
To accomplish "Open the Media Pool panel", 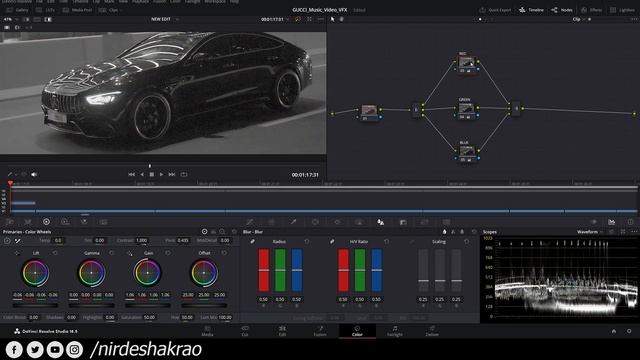I will (x=77, y=10).
